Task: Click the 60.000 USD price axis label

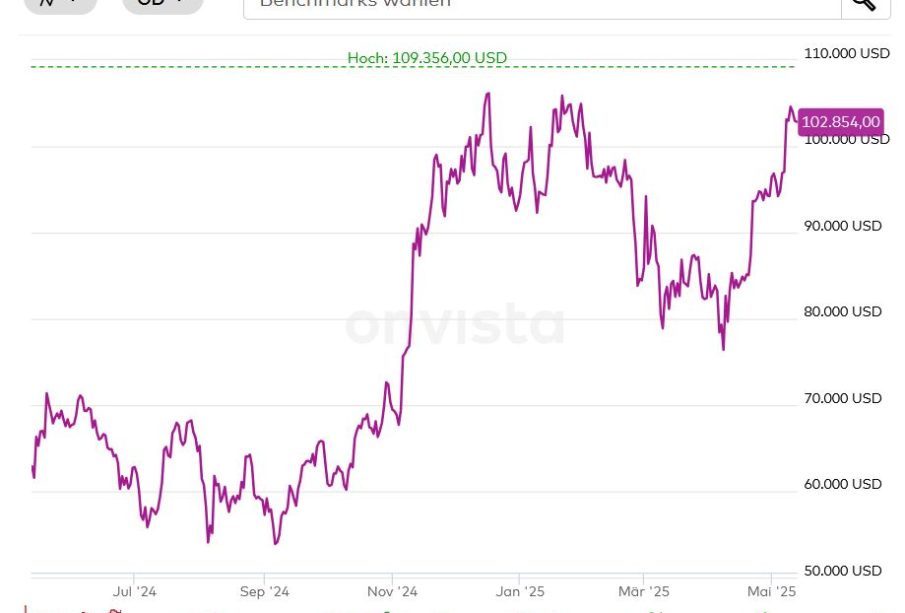Action: (x=843, y=484)
